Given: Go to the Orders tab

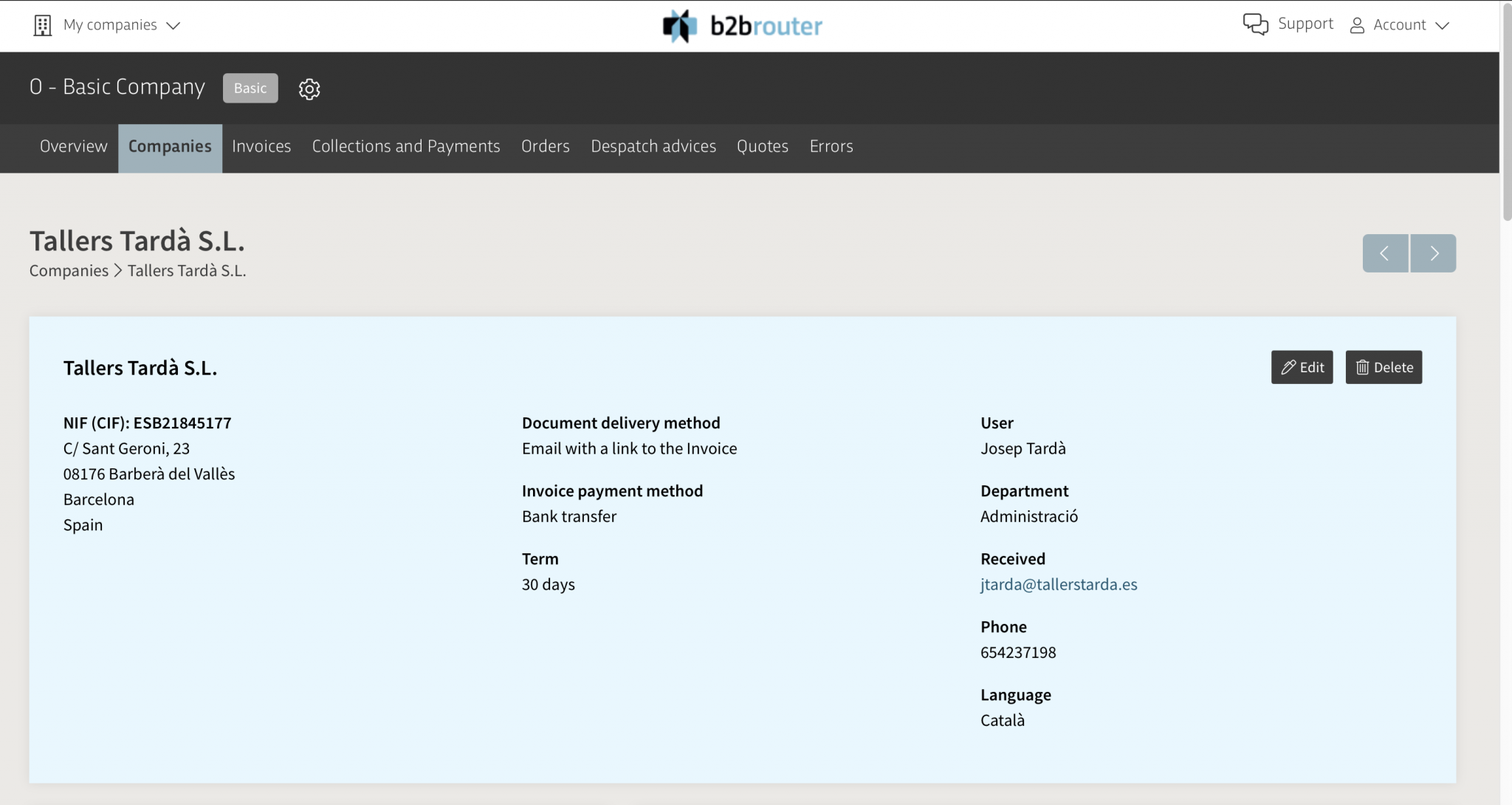Looking at the screenshot, I should [546, 146].
